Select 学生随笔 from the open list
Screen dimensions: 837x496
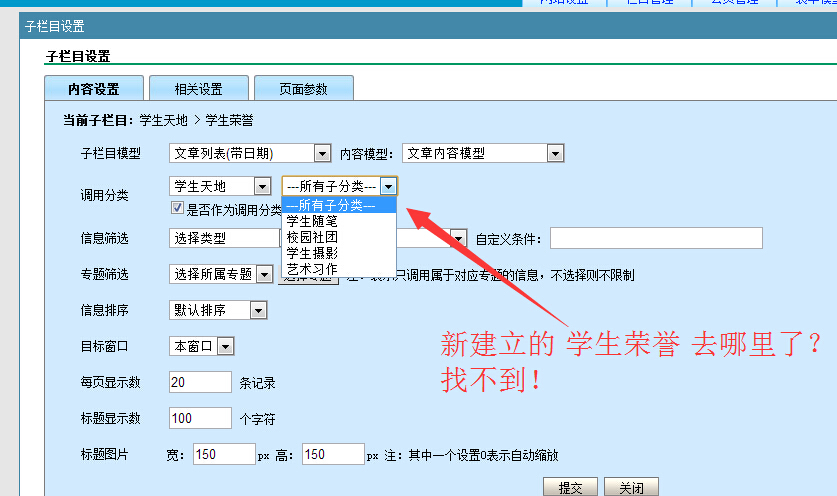[x=312, y=221]
